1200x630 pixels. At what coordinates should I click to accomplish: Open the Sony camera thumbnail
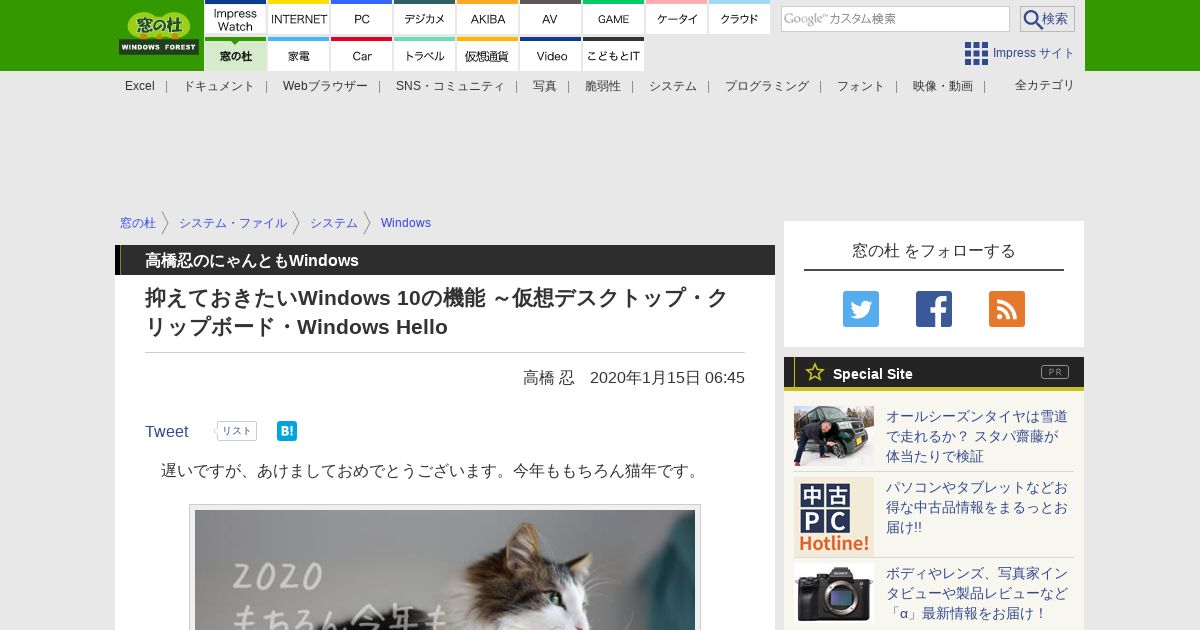pos(834,593)
